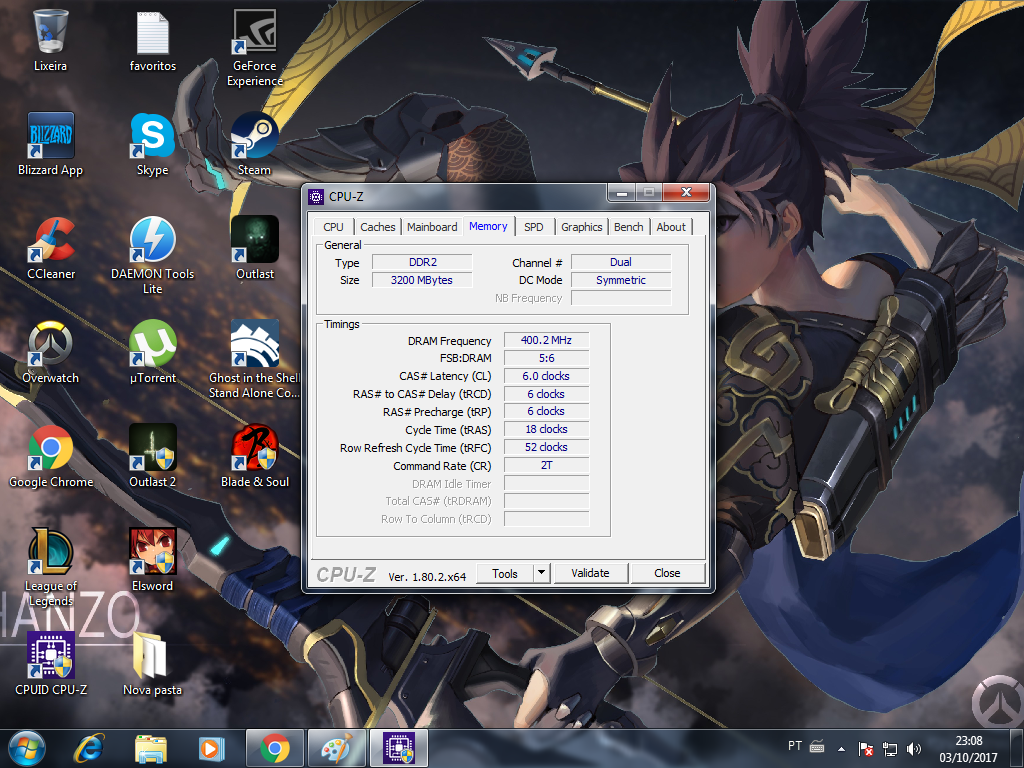Click the FSB:DRAM value 5:6
1024x768 pixels.
(x=546, y=358)
